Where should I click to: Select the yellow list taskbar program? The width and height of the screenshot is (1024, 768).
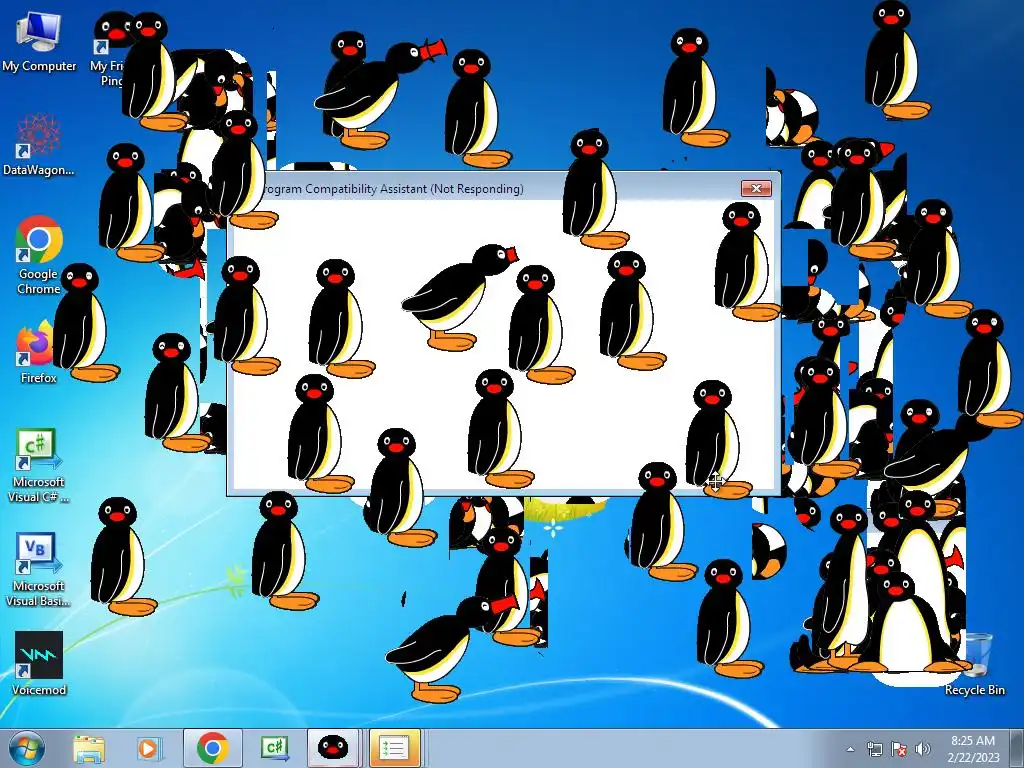tap(394, 748)
